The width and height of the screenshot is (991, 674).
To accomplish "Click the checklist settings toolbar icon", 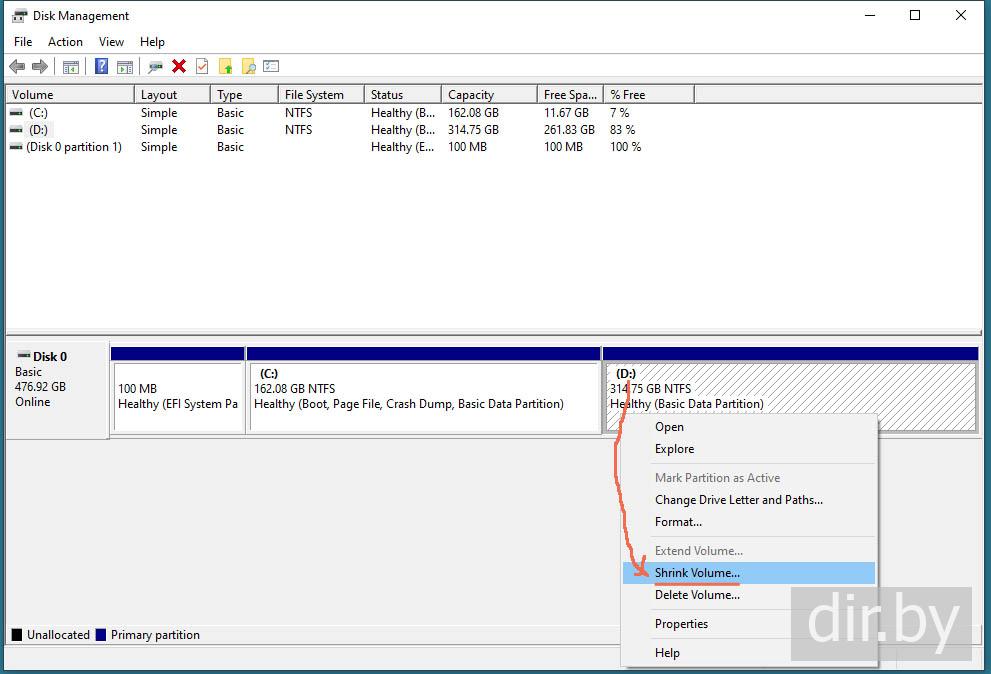I will pos(271,67).
